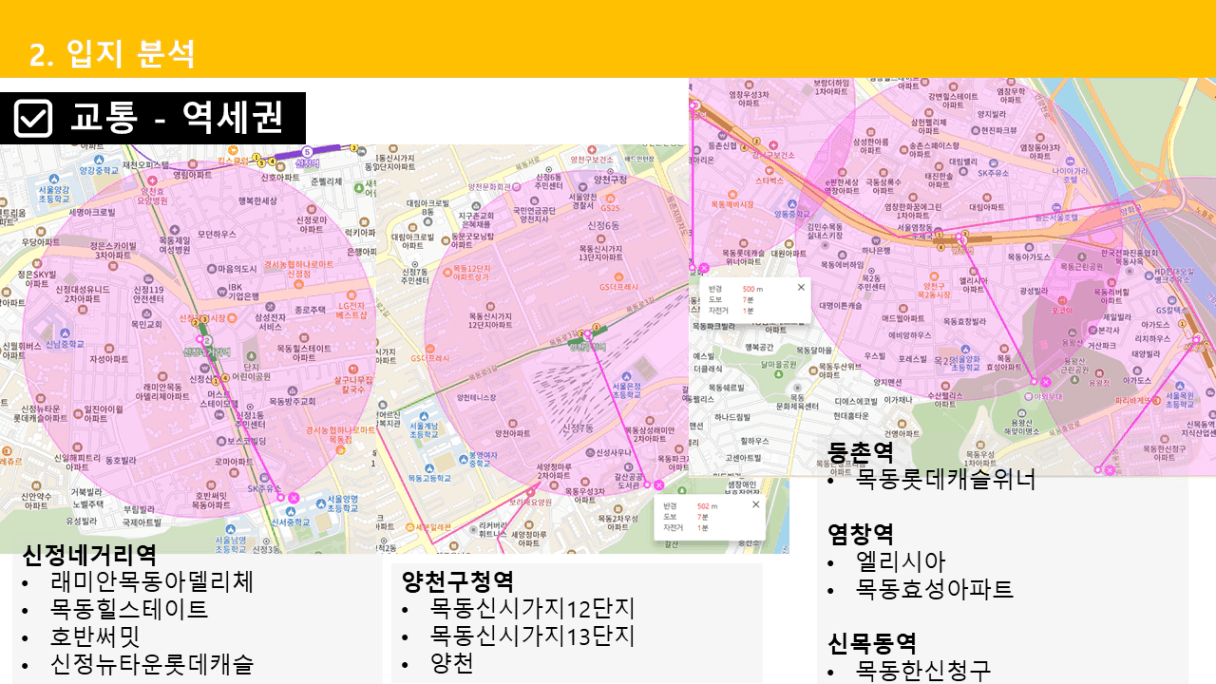Select the 호반써밋 bullet

95,636
